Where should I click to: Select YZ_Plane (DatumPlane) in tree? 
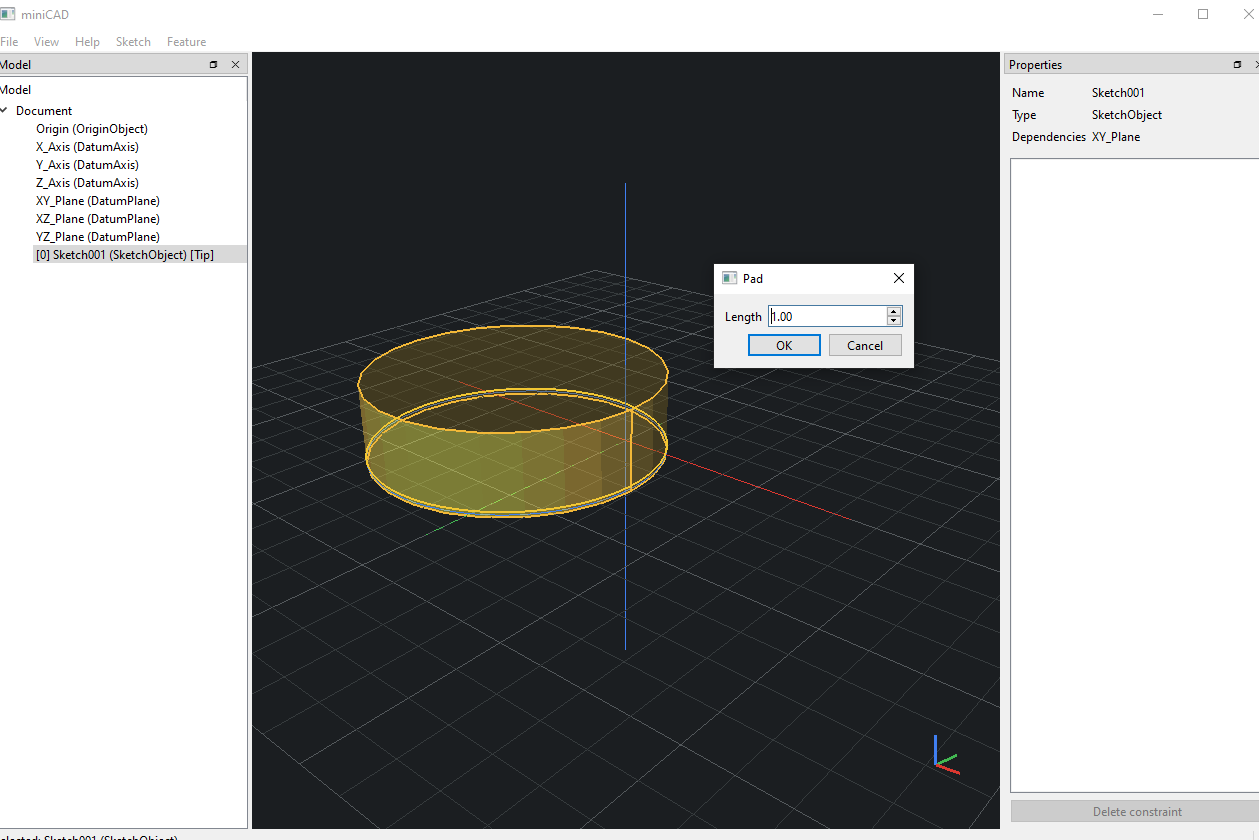pos(98,237)
